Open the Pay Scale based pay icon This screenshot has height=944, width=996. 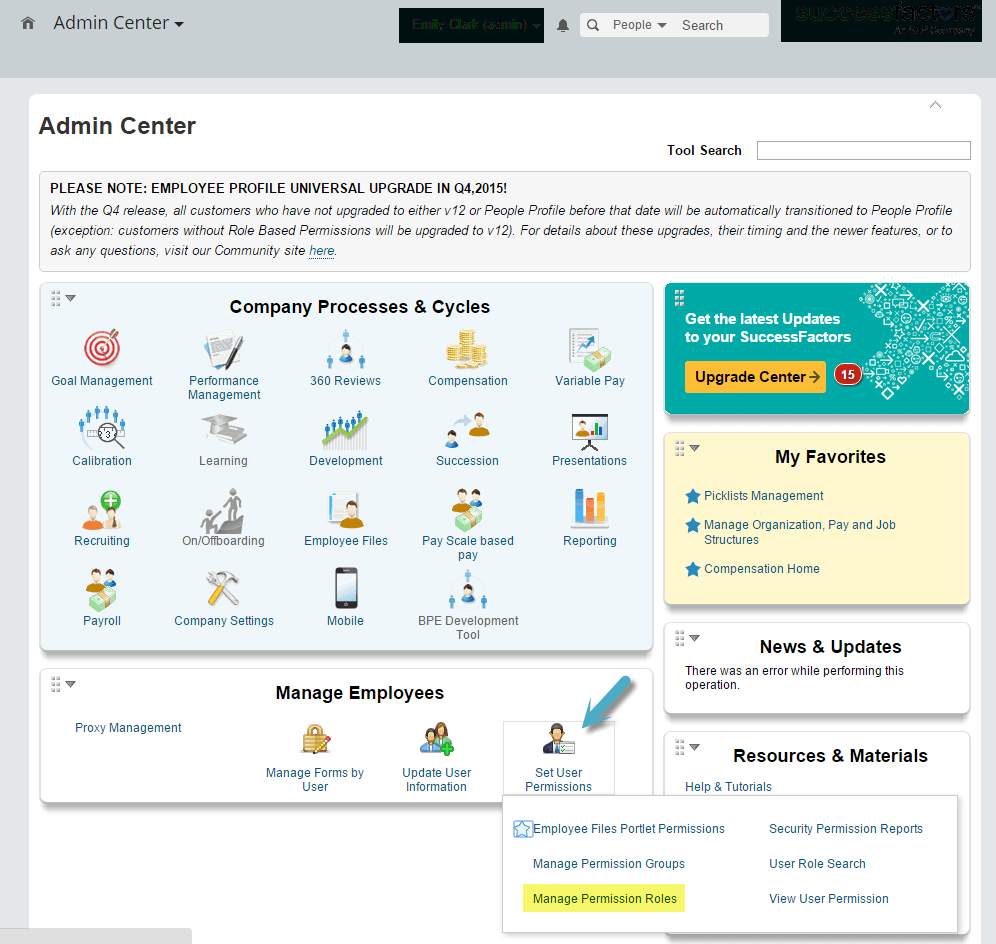(468, 509)
